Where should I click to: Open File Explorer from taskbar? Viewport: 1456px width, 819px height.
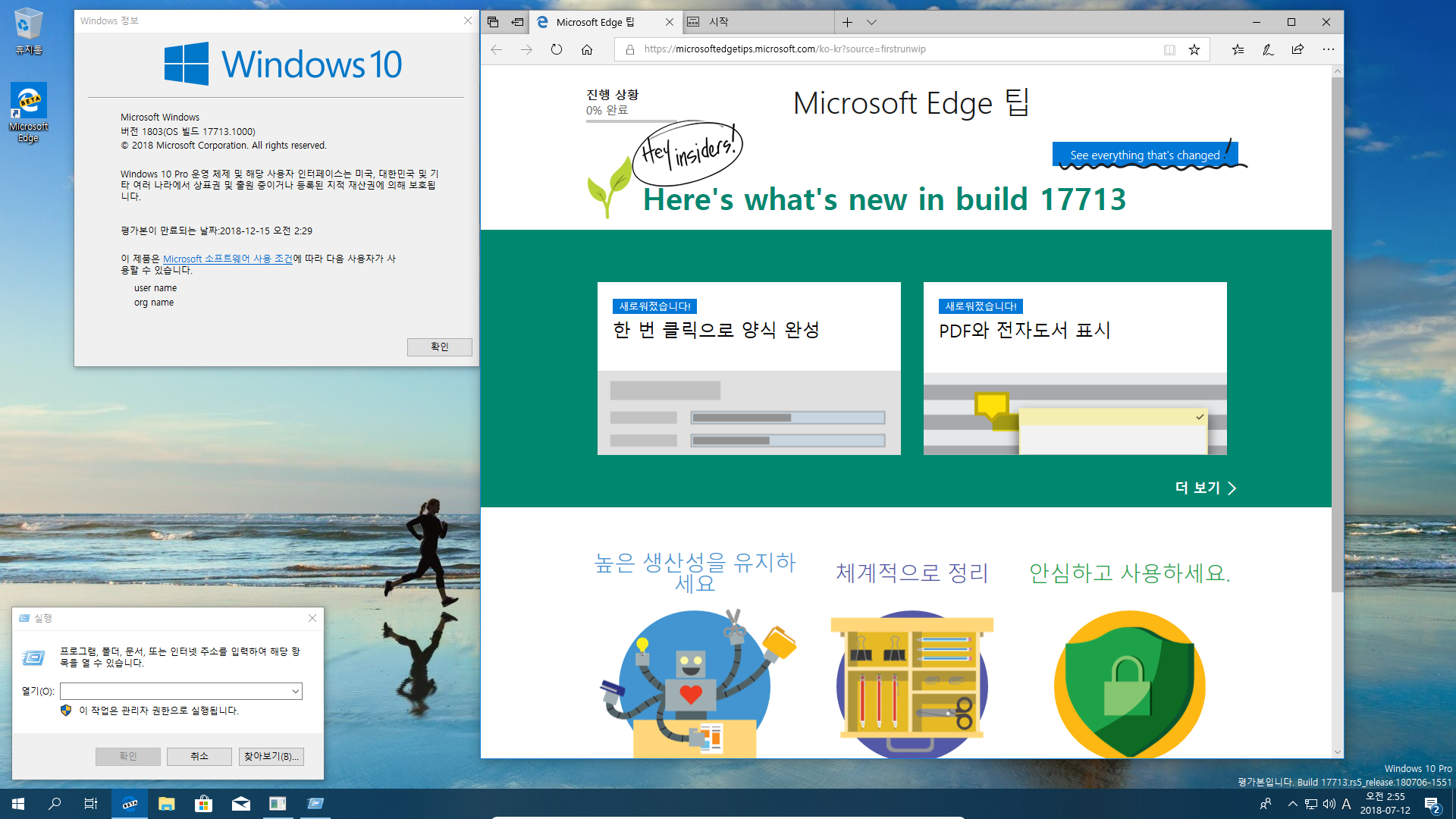pyautogui.click(x=167, y=804)
